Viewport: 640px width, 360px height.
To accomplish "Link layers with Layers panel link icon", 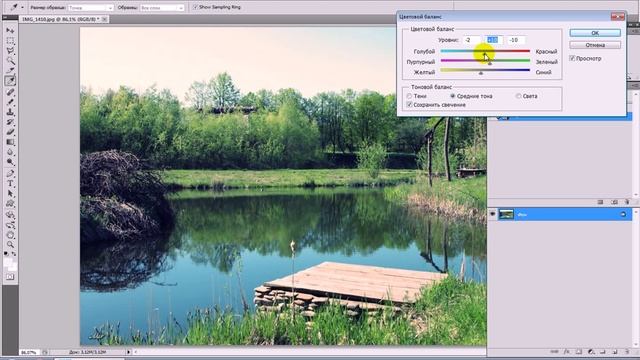I will (x=554, y=351).
